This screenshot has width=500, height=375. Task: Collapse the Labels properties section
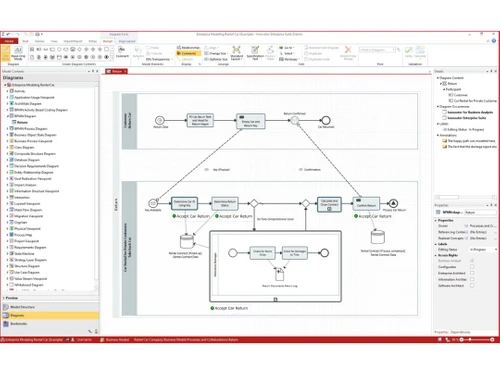(436, 244)
